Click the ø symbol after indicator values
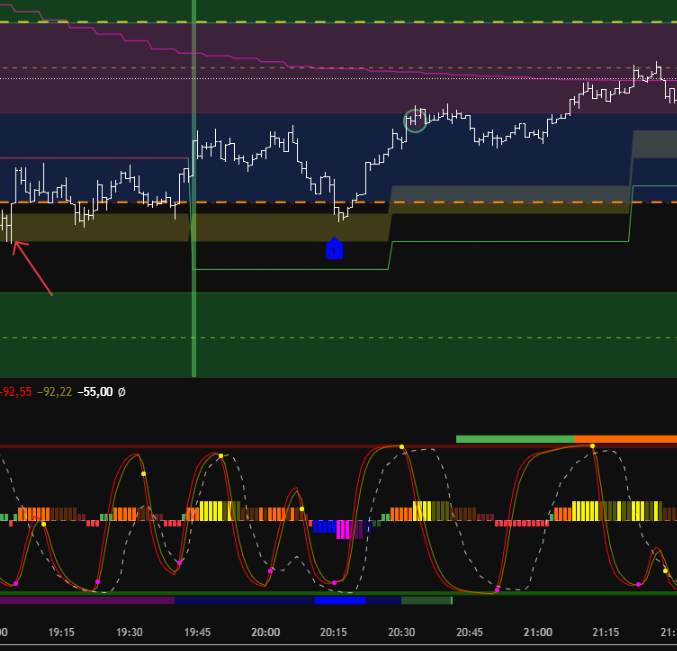Image resolution: width=677 pixels, height=651 pixels. coord(122,393)
